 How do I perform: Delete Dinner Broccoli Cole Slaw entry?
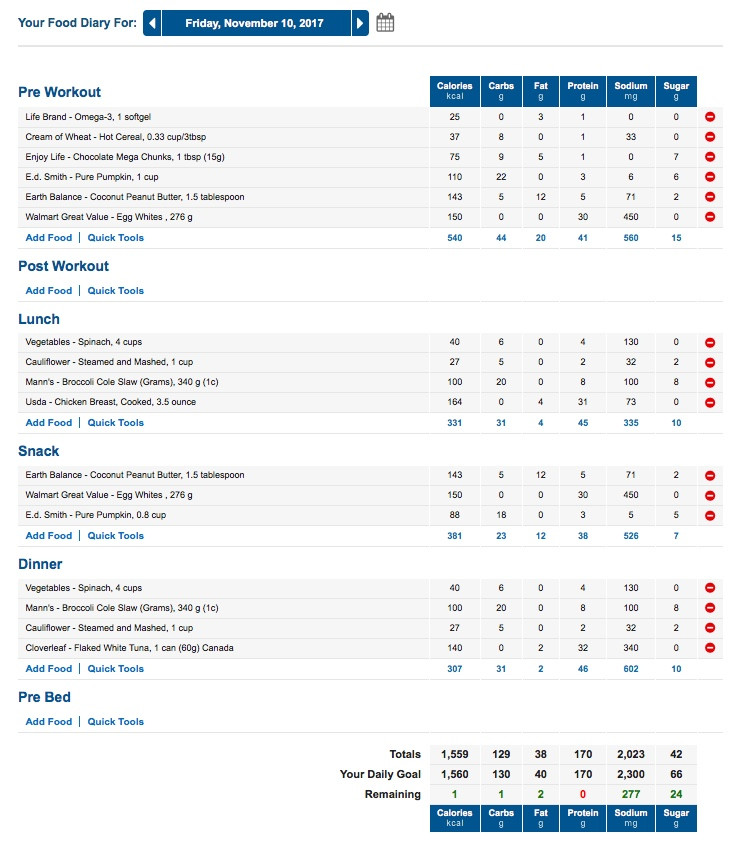(x=710, y=608)
